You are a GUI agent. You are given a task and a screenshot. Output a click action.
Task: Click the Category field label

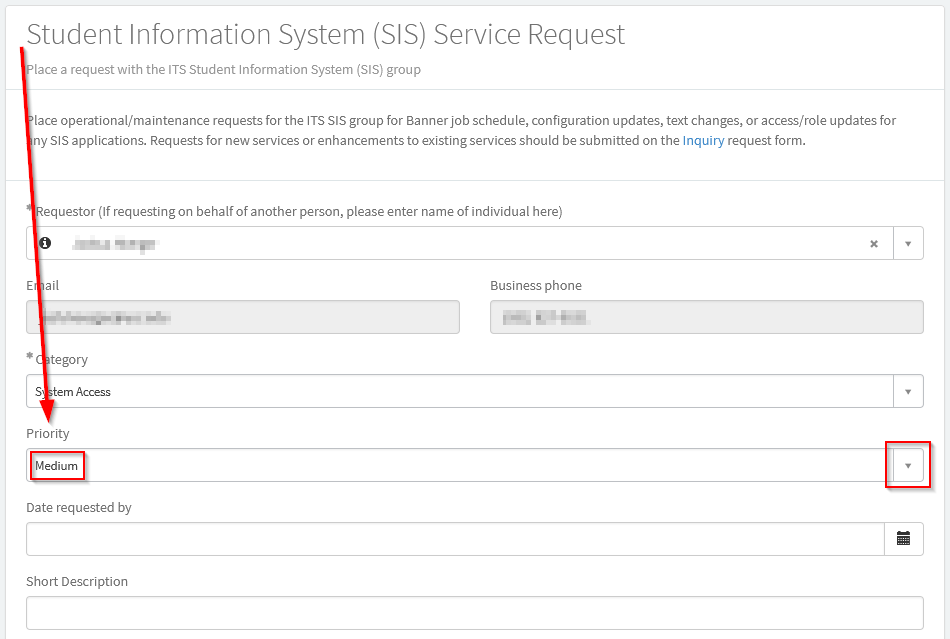(61, 360)
